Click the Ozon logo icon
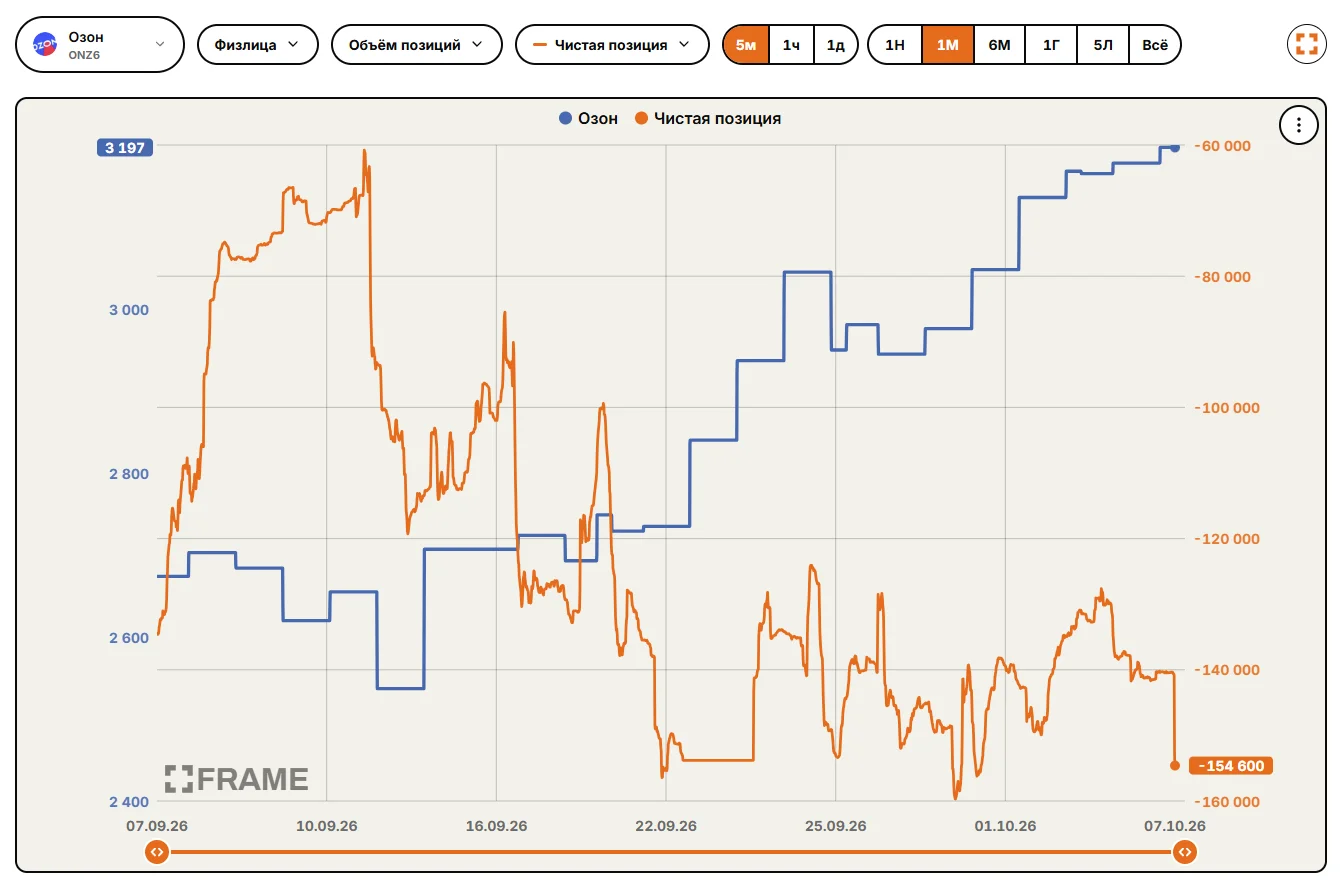Image resolution: width=1341 pixels, height=882 pixels. (44, 44)
